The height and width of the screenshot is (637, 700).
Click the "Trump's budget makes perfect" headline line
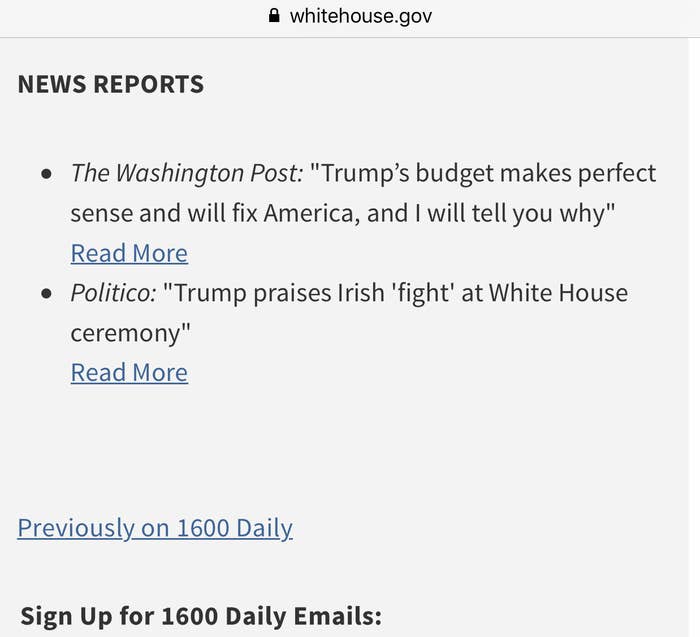coord(483,173)
